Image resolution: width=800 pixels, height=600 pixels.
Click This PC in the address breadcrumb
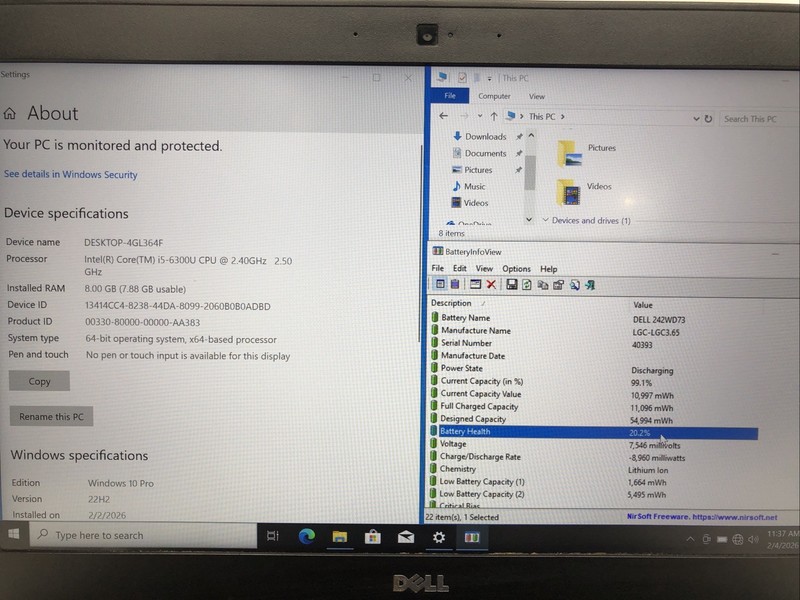click(542, 116)
